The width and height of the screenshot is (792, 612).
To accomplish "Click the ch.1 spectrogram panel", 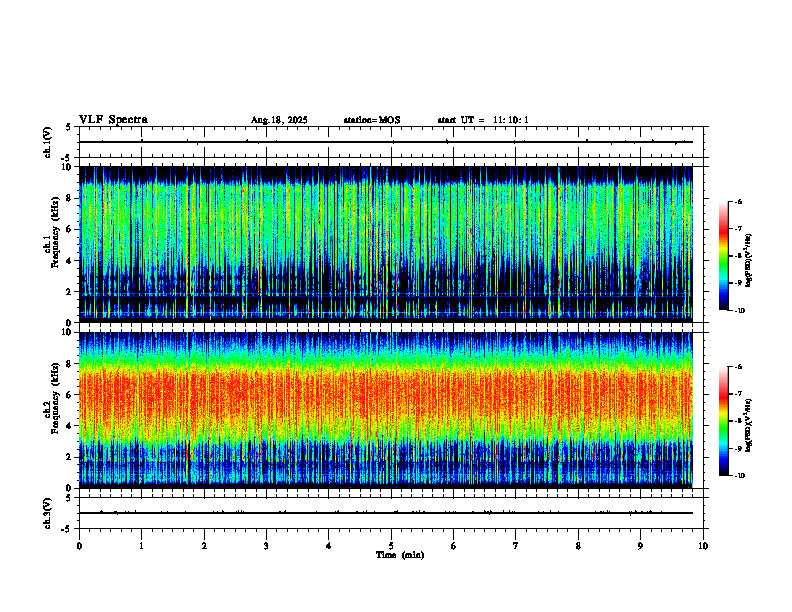I will pyautogui.click(x=386, y=244).
